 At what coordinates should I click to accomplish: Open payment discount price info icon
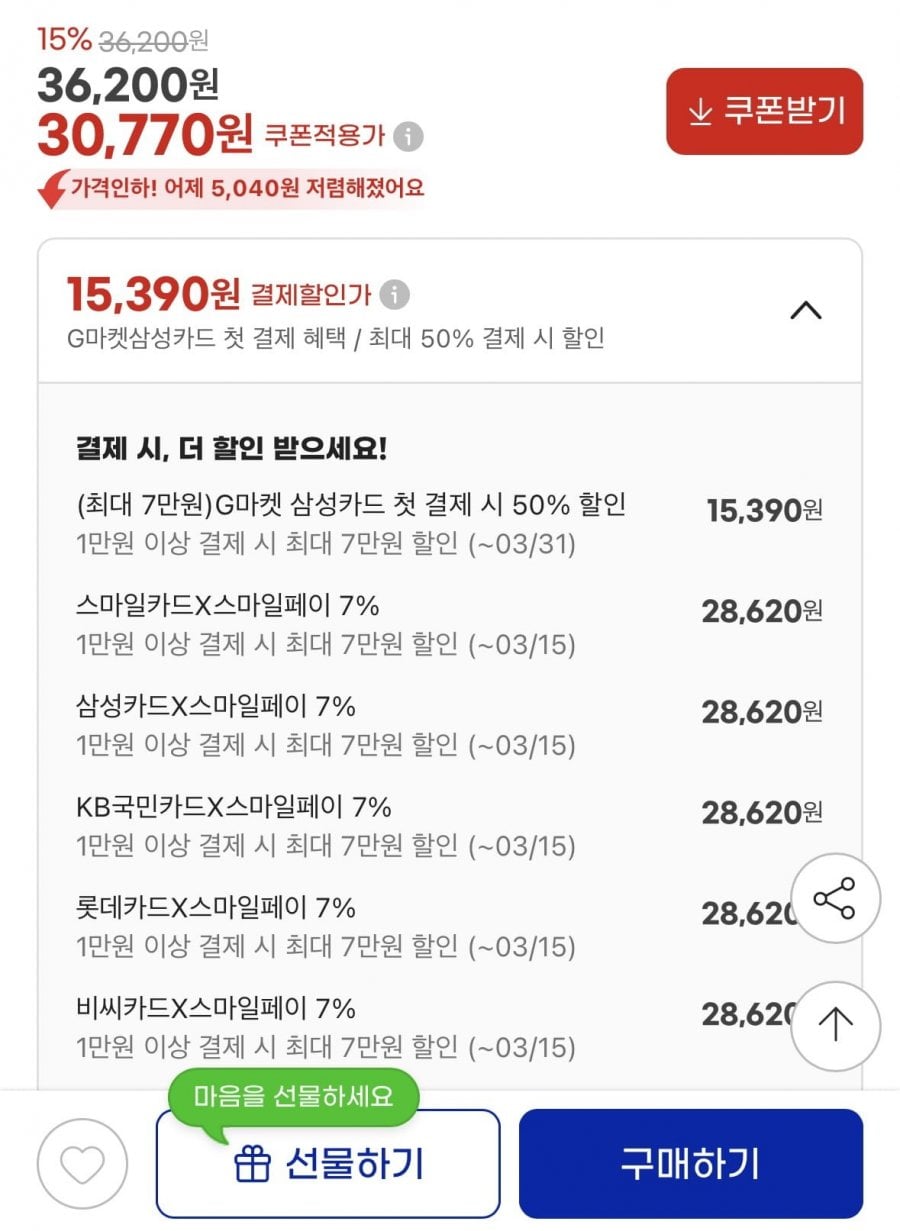click(x=395, y=295)
